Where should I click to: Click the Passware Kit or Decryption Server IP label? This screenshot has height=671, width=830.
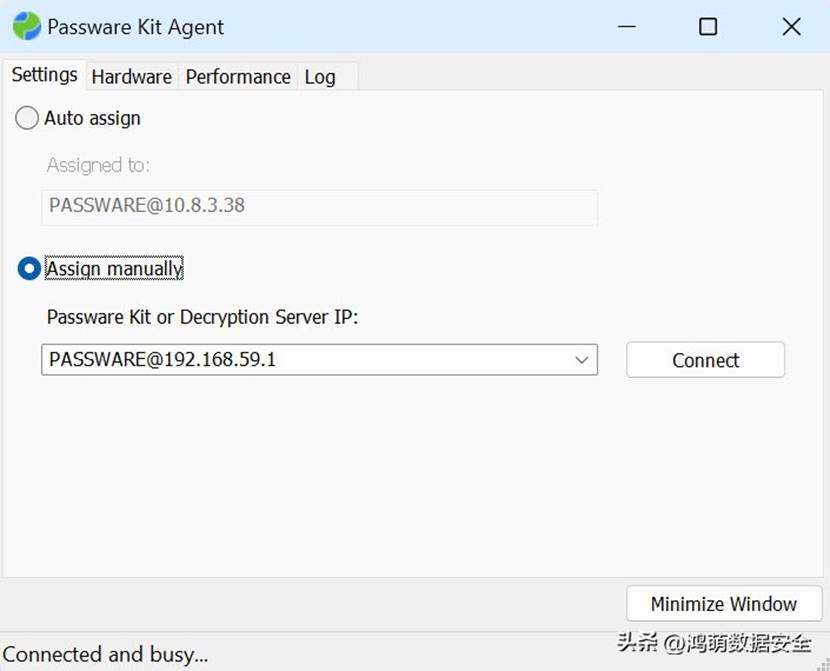202,317
